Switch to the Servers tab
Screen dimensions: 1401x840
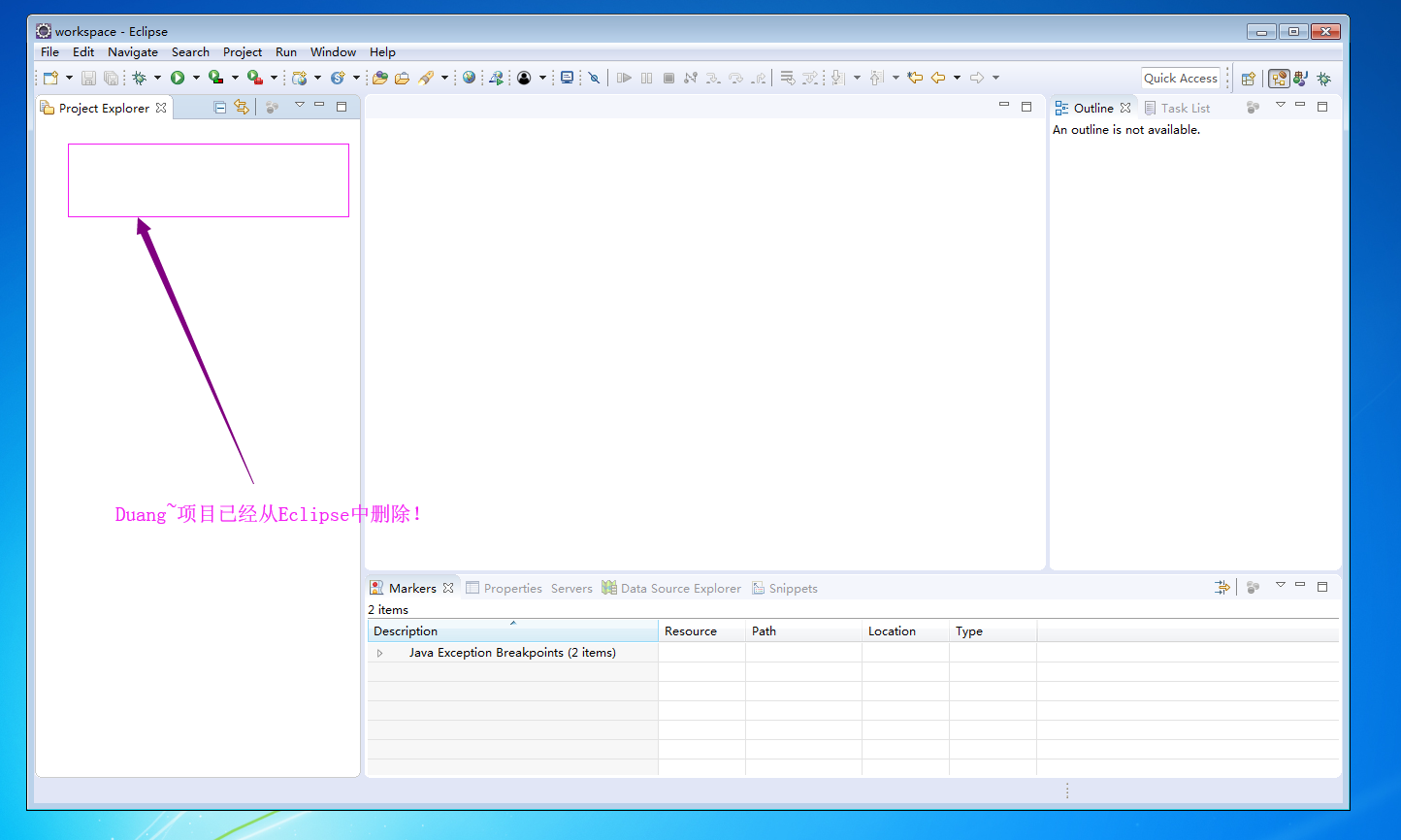pos(571,589)
